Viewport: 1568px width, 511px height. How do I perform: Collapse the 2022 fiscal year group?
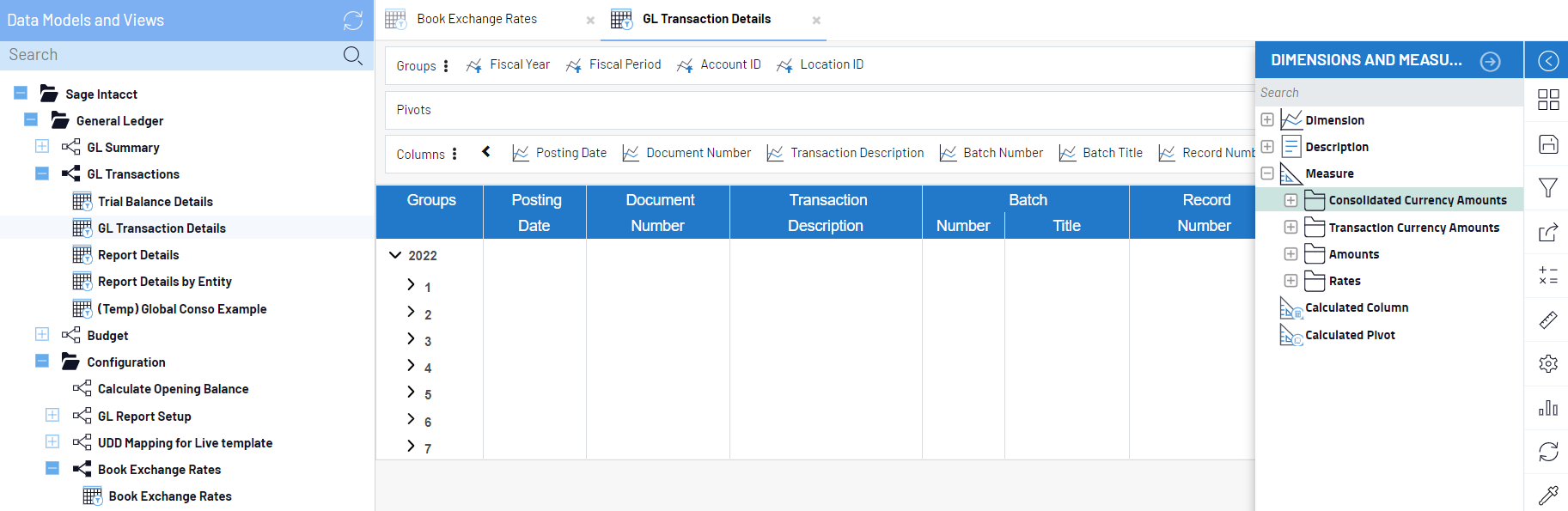[x=395, y=255]
